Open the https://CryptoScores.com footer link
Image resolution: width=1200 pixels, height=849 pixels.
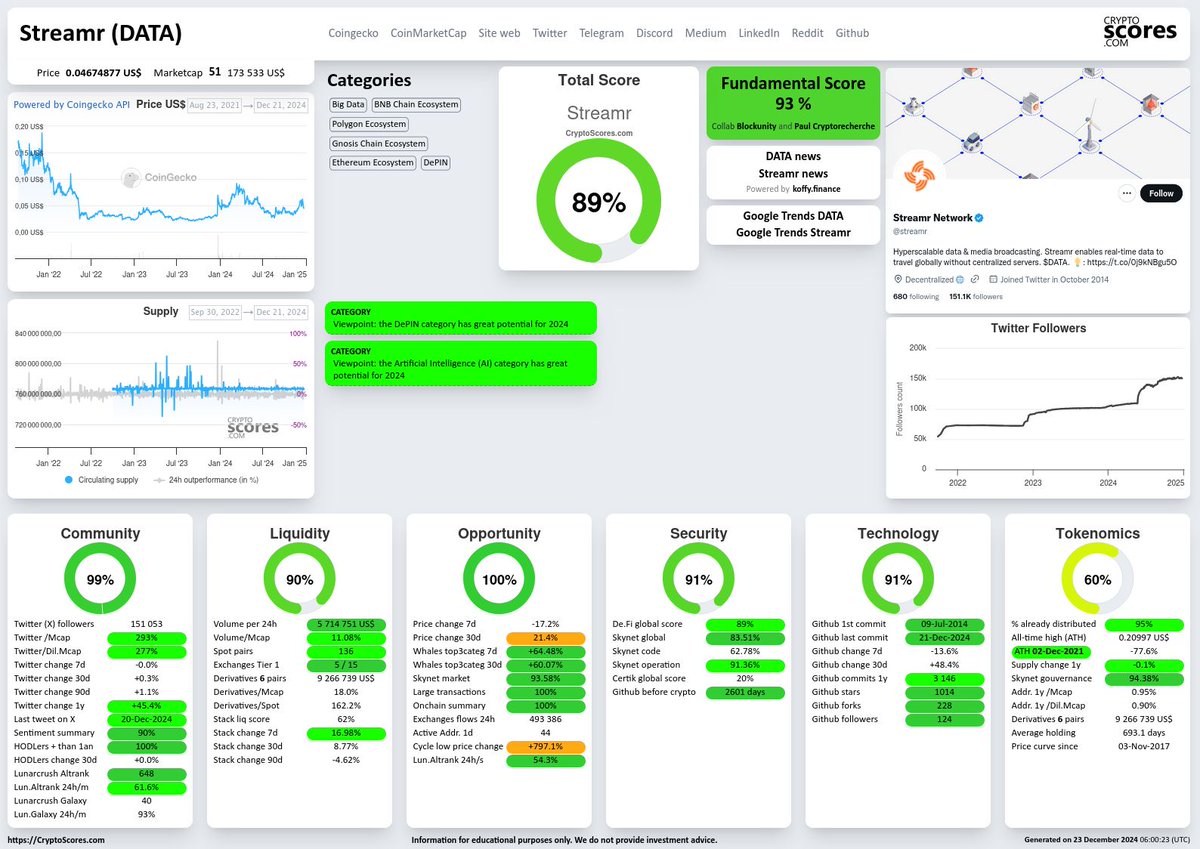pyautogui.click(x=56, y=840)
